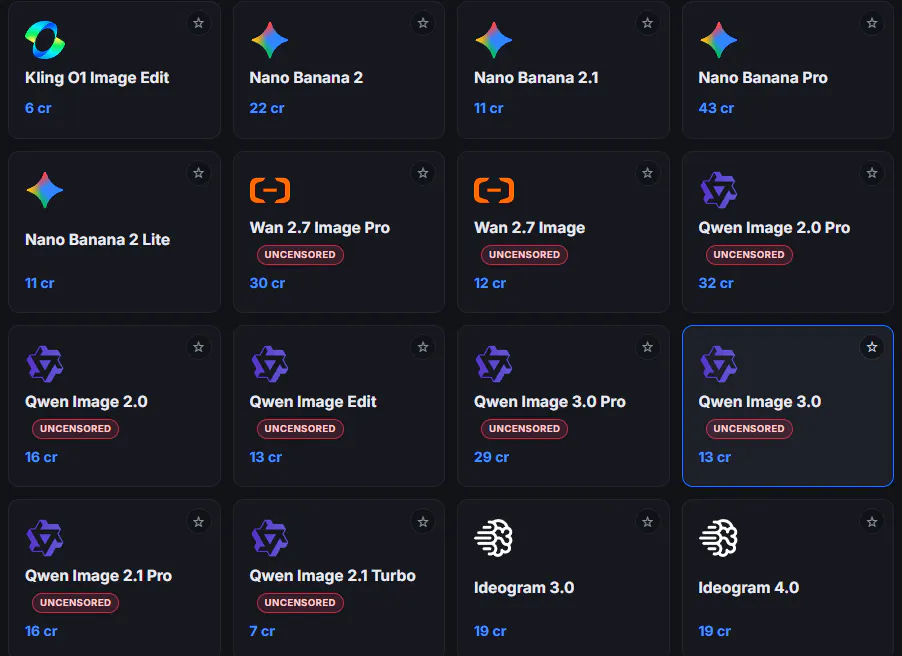Star the Wan 2.7 Image card

coord(647,173)
